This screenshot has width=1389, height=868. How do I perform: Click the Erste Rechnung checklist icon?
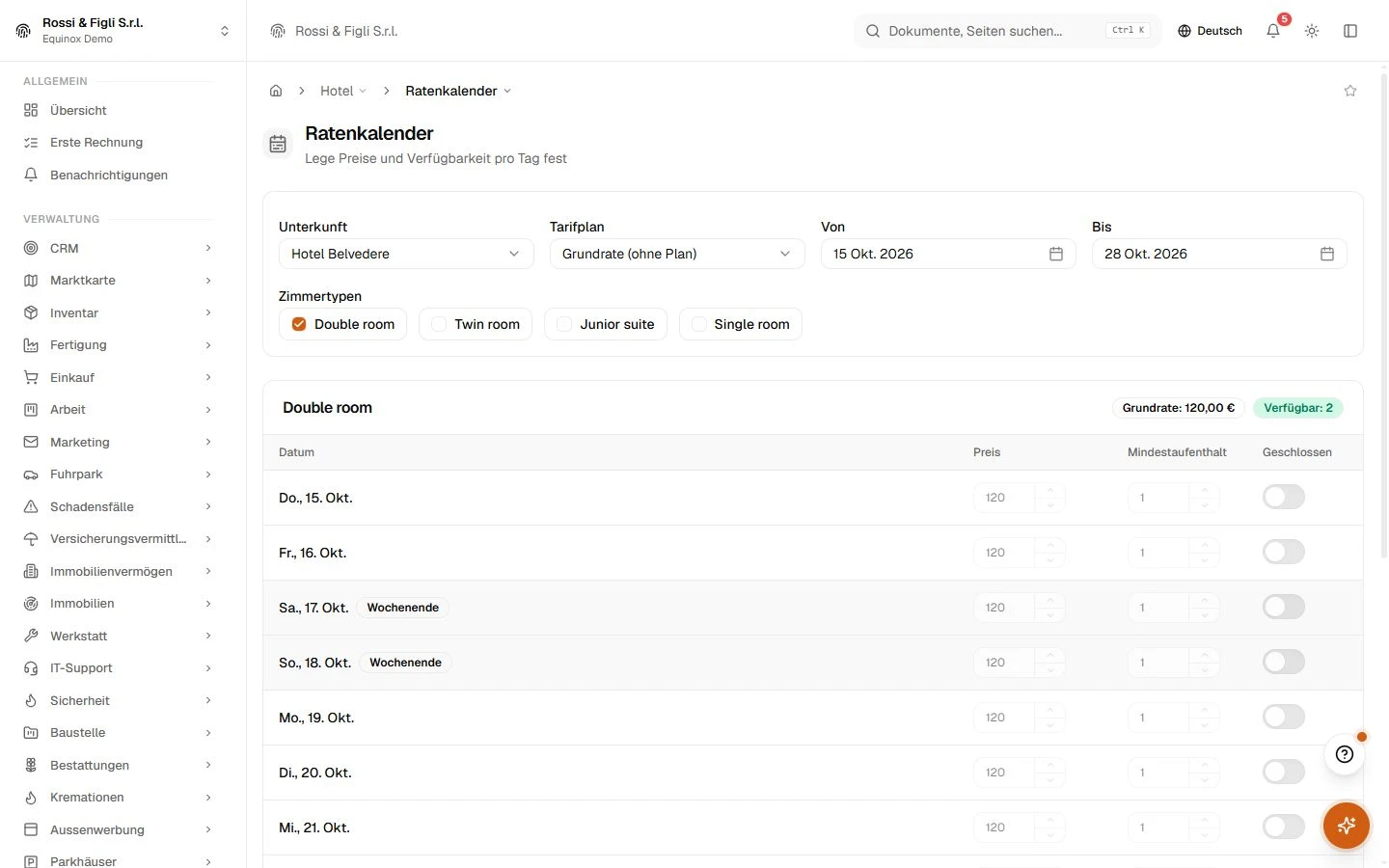[31, 143]
